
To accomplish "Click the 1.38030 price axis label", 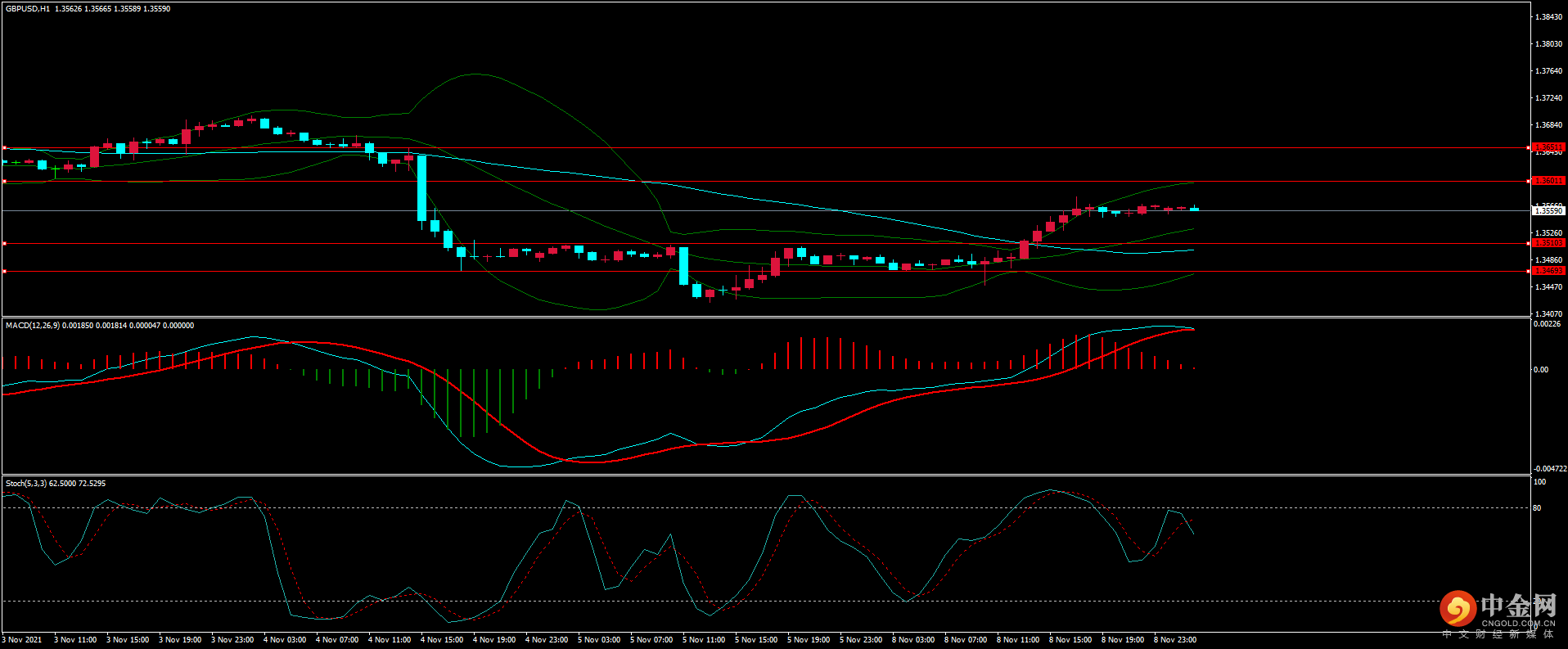I will pos(1548,44).
